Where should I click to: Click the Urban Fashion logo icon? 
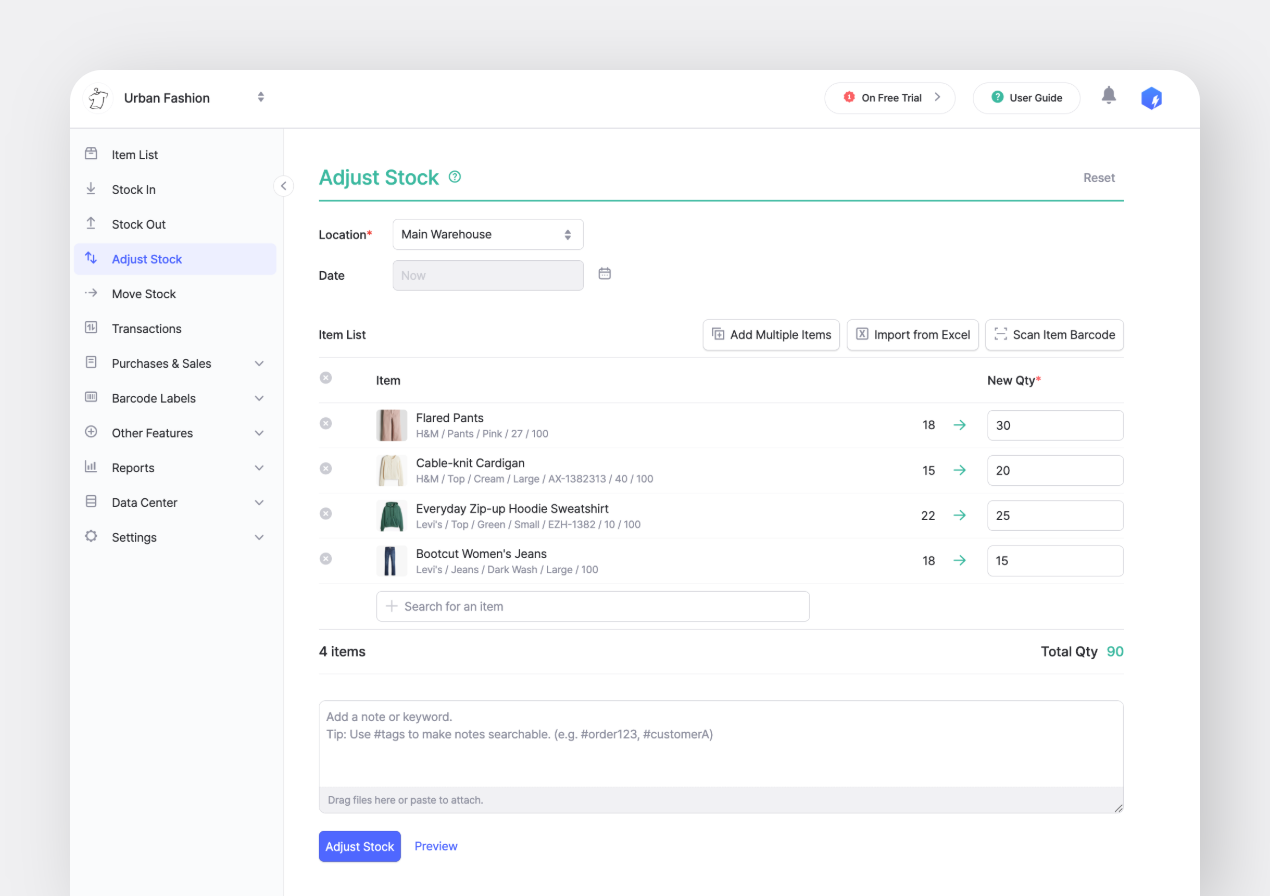click(98, 98)
